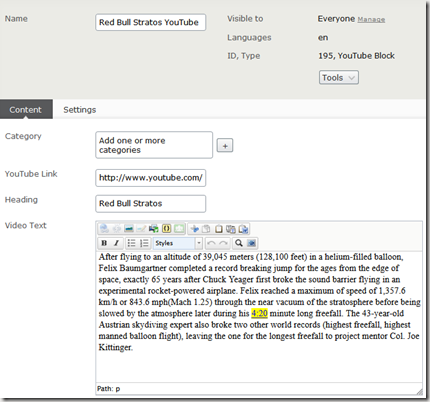Switch to the Content tab

(26, 109)
